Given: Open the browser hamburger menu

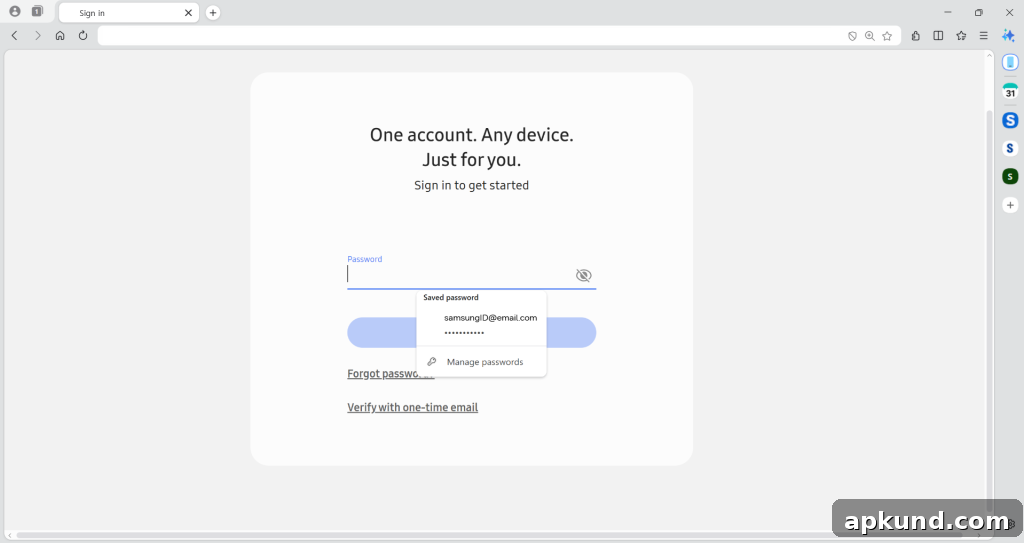Looking at the screenshot, I should point(984,36).
